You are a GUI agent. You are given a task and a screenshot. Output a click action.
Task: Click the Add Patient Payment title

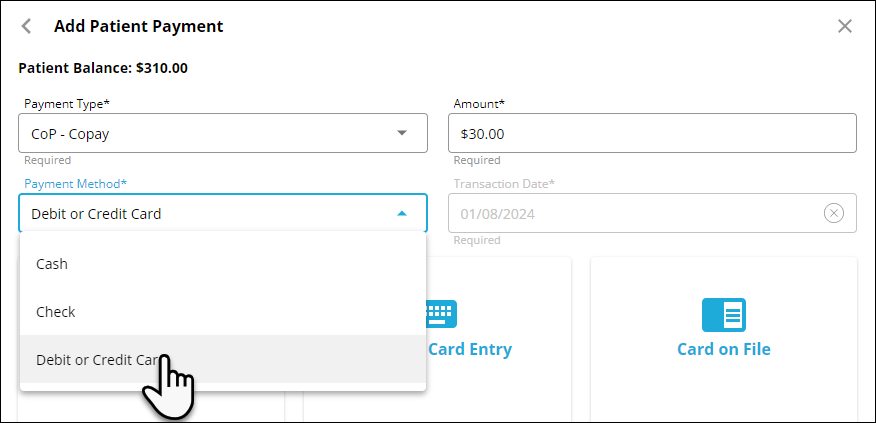click(x=138, y=26)
